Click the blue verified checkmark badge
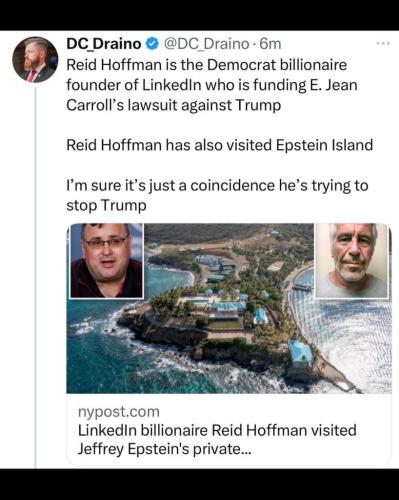Viewport: 399px width, 500px height. pos(152,44)
